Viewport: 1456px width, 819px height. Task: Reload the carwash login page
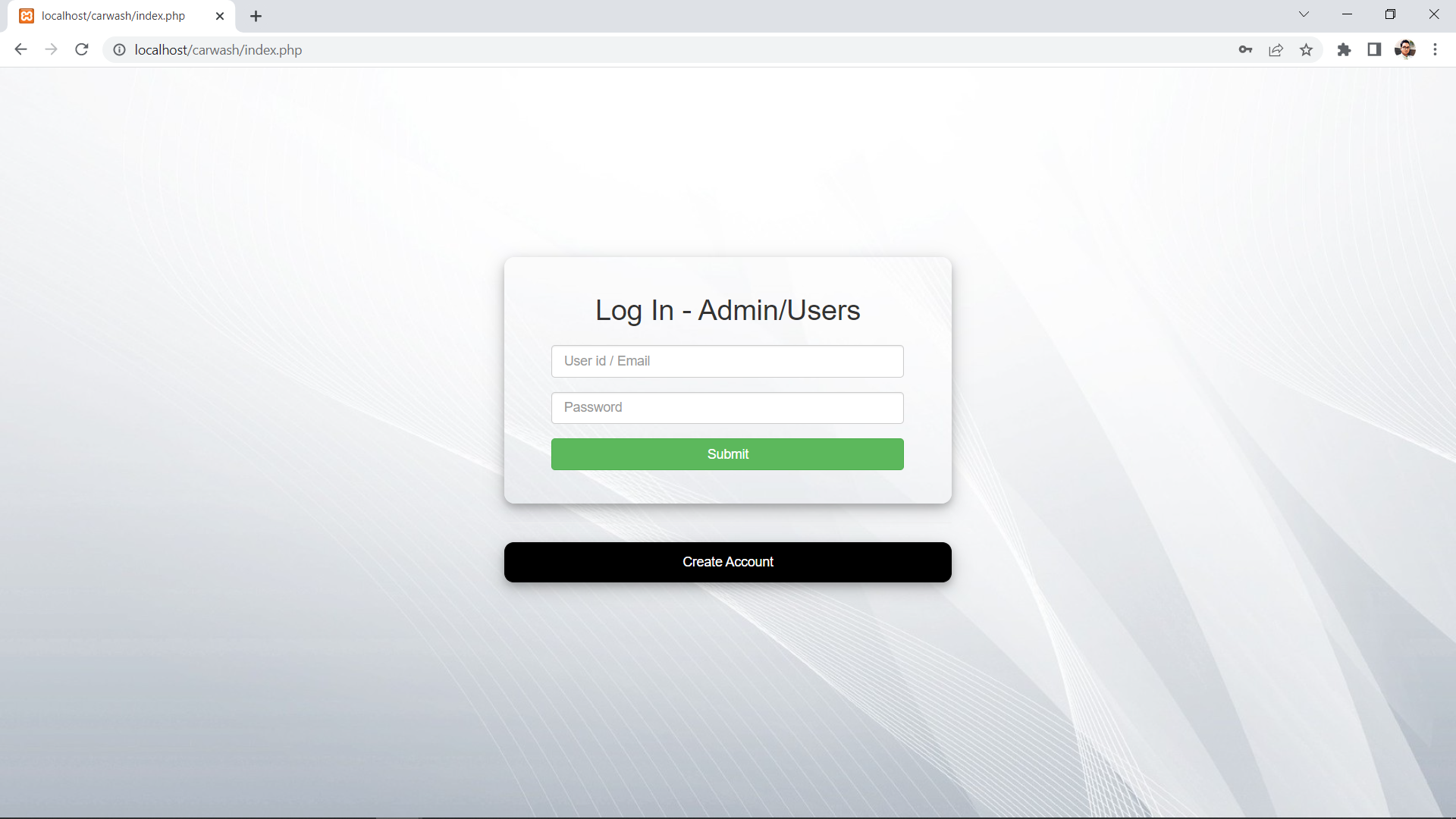(x=82, y=49)
